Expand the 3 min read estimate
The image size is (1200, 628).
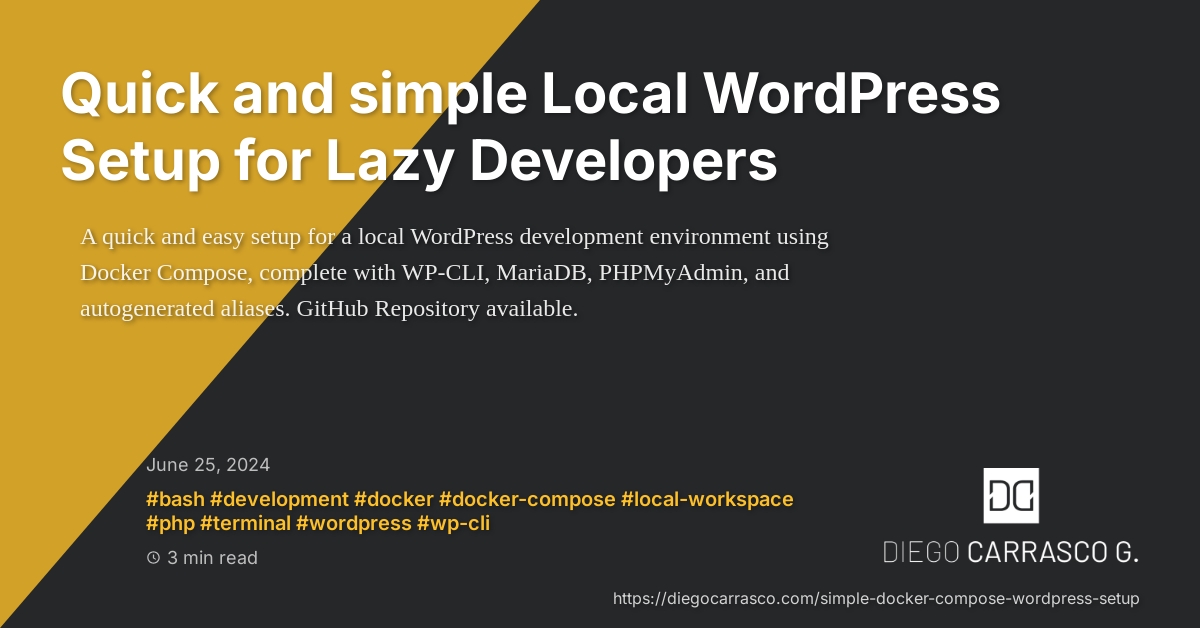pos(212,558)
